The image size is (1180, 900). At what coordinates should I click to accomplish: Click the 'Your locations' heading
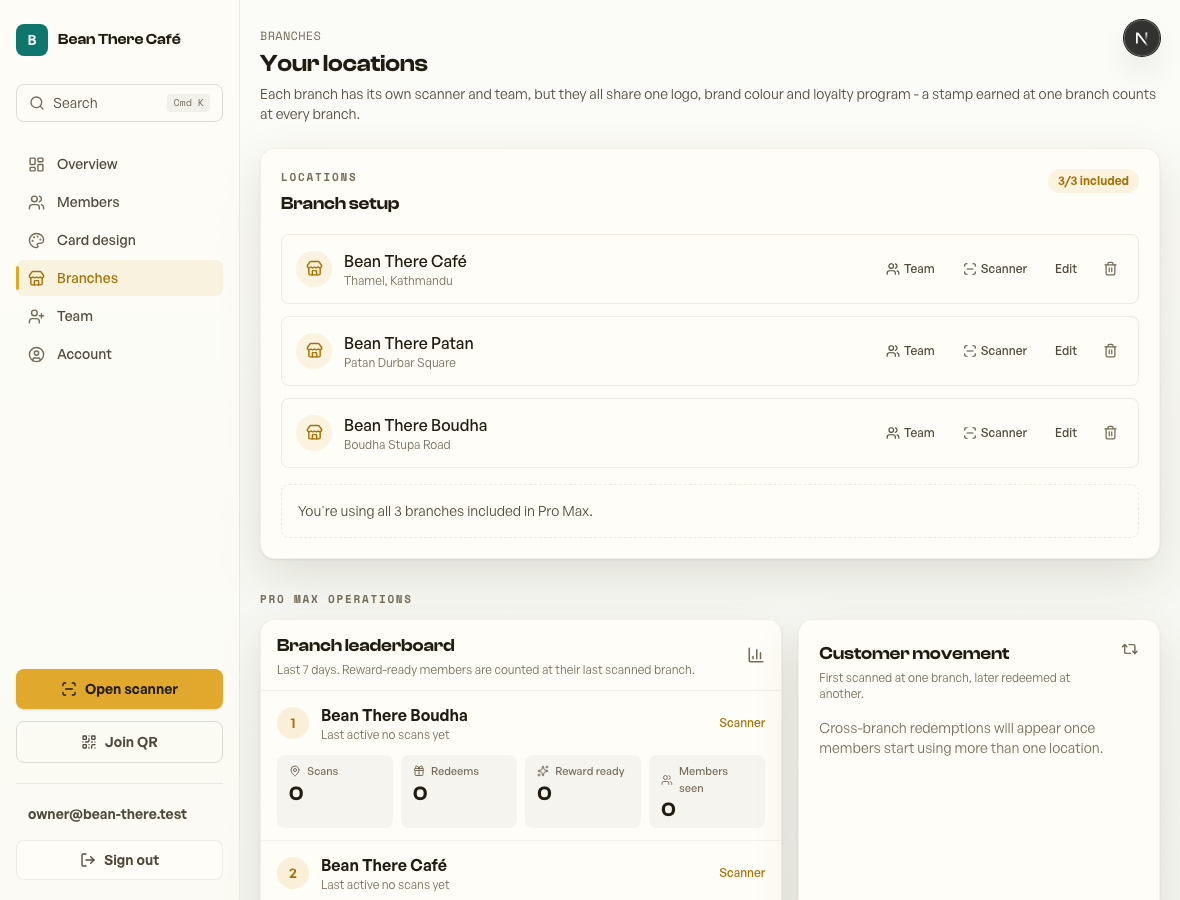343,63
